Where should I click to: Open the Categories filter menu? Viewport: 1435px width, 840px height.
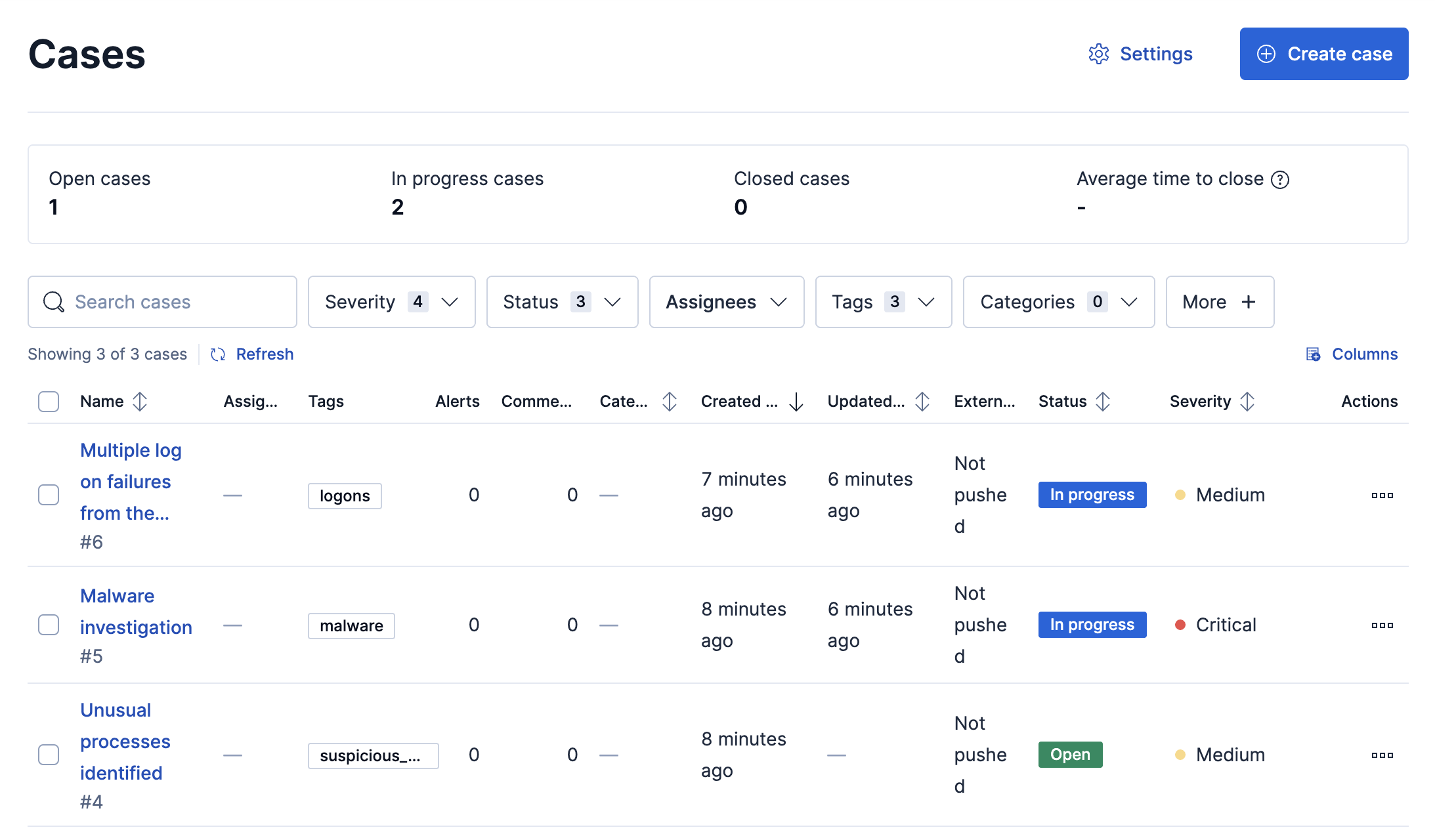tap(1058, 302)
